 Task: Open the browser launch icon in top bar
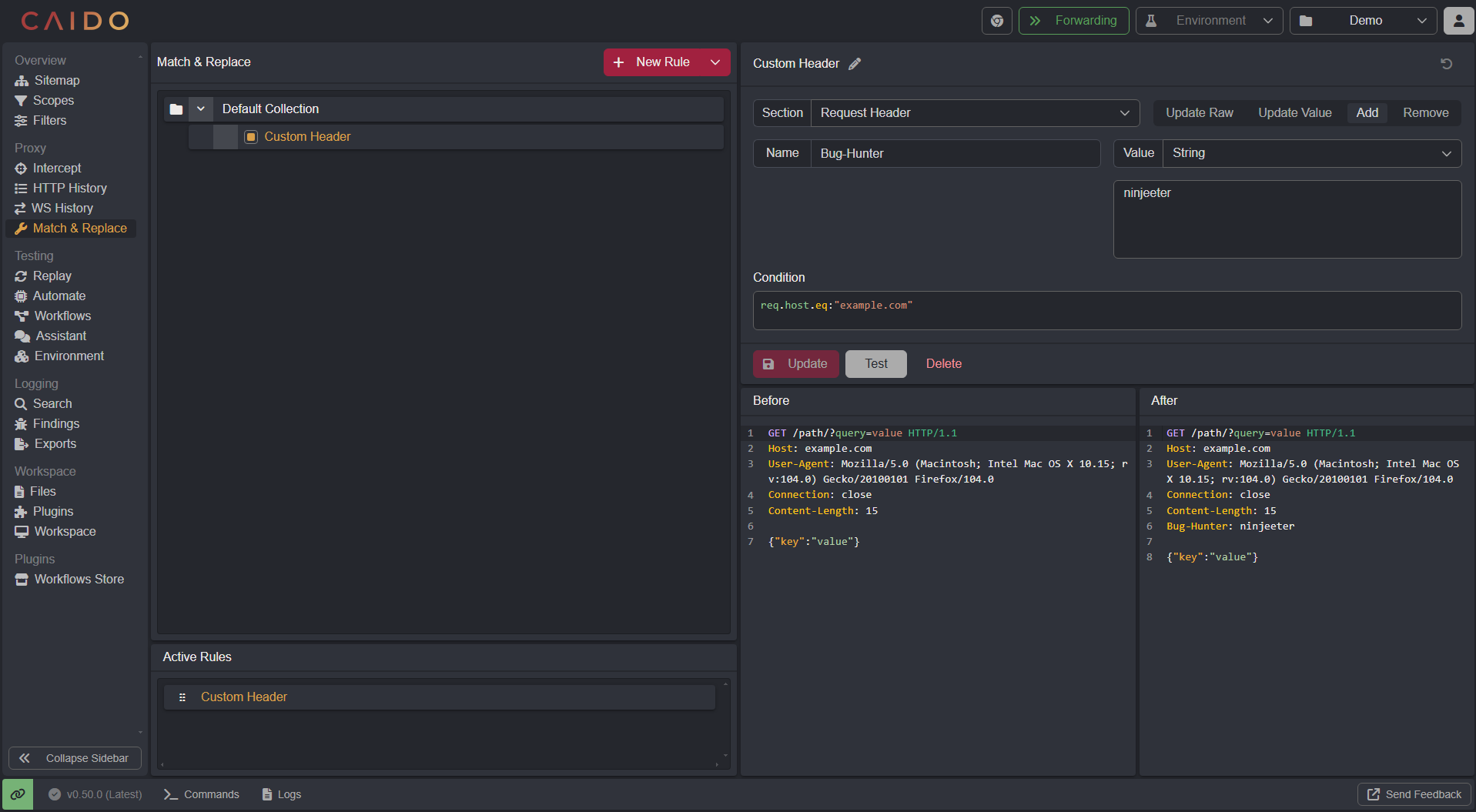tap(996, 21)
